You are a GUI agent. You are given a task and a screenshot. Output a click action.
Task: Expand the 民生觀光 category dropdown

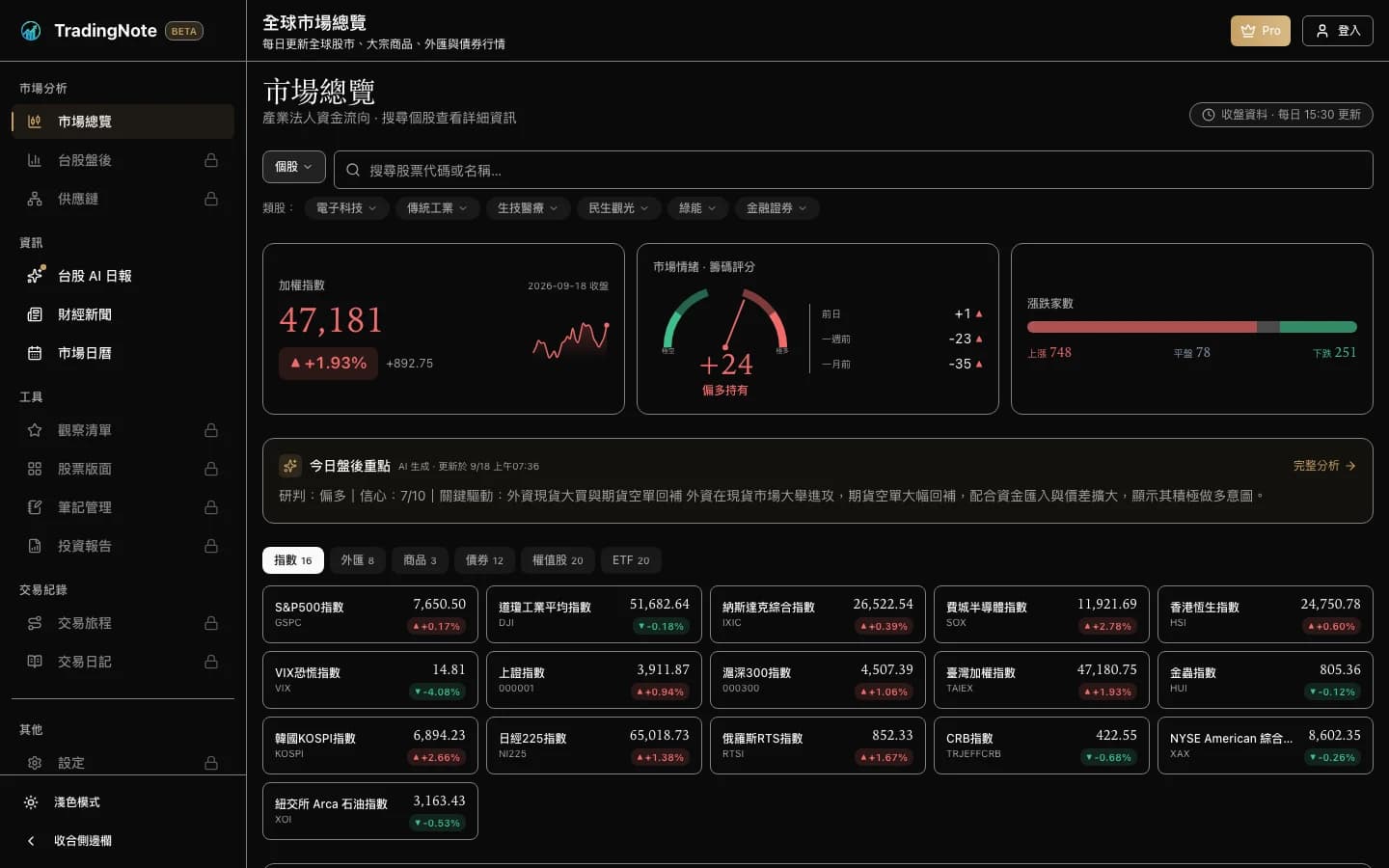[619, 208]
